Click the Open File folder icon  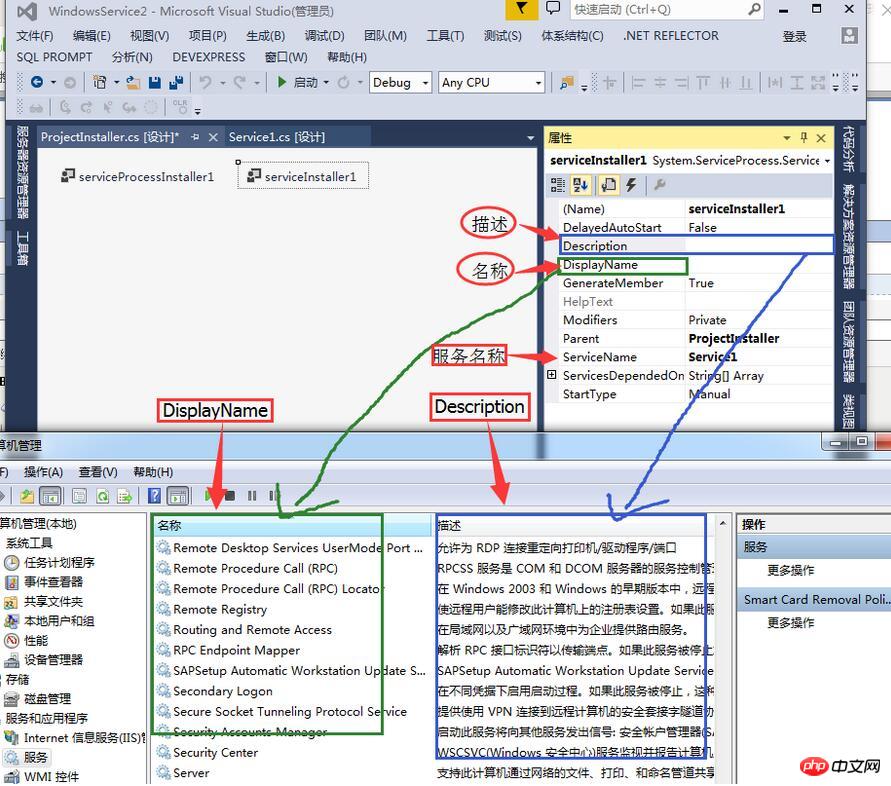(x=133, y=82)
